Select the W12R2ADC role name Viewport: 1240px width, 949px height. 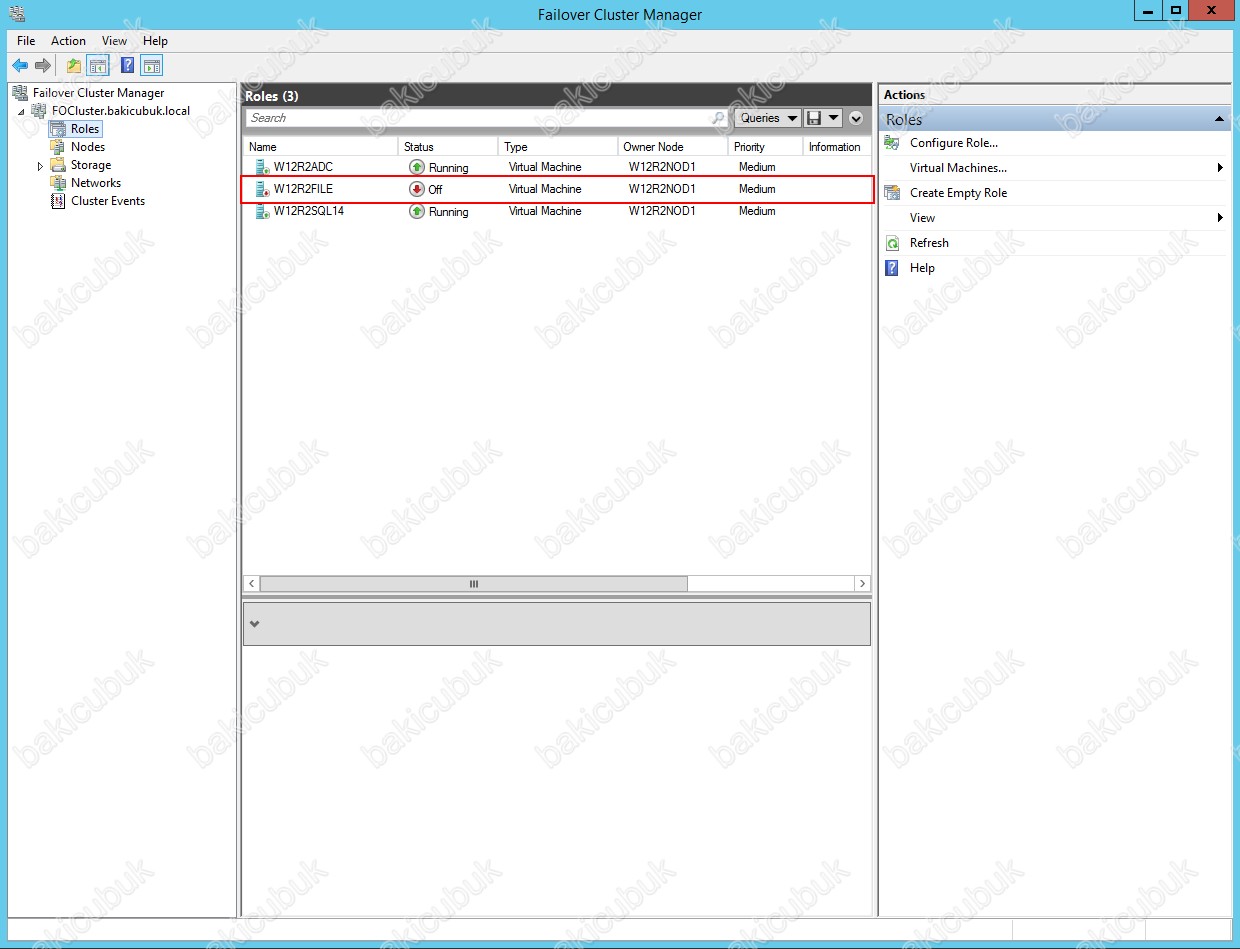point(303,167)
